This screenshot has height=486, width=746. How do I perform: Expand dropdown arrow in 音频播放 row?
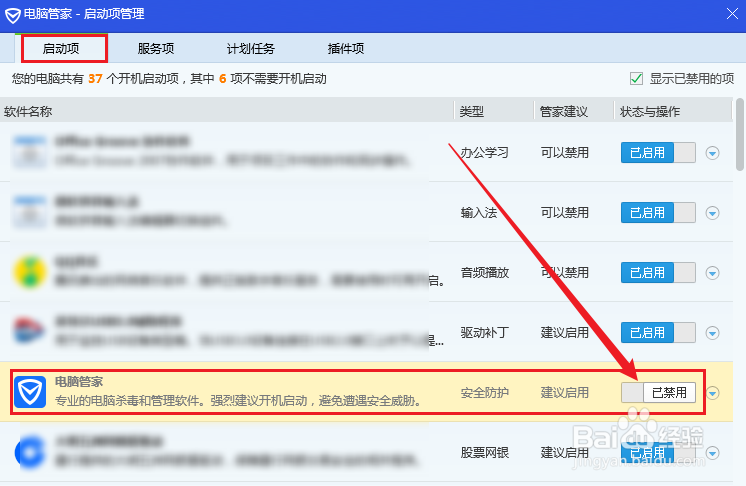click(x=712, y=273)
